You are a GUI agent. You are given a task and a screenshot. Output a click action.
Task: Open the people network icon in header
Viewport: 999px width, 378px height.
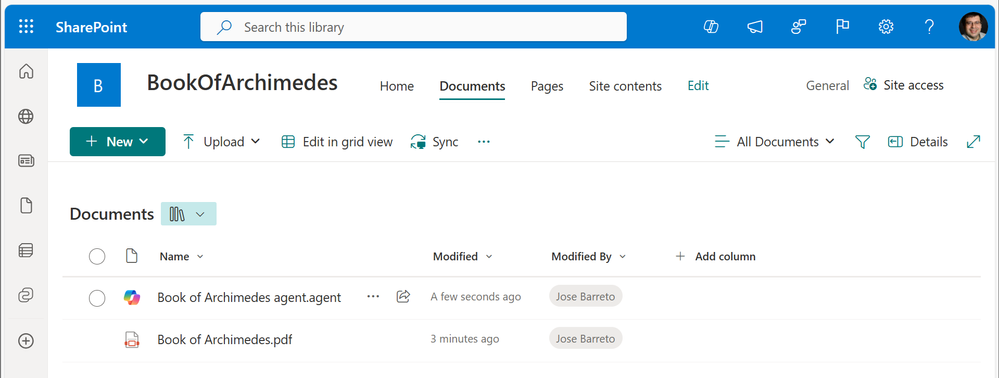coord(798,27)
